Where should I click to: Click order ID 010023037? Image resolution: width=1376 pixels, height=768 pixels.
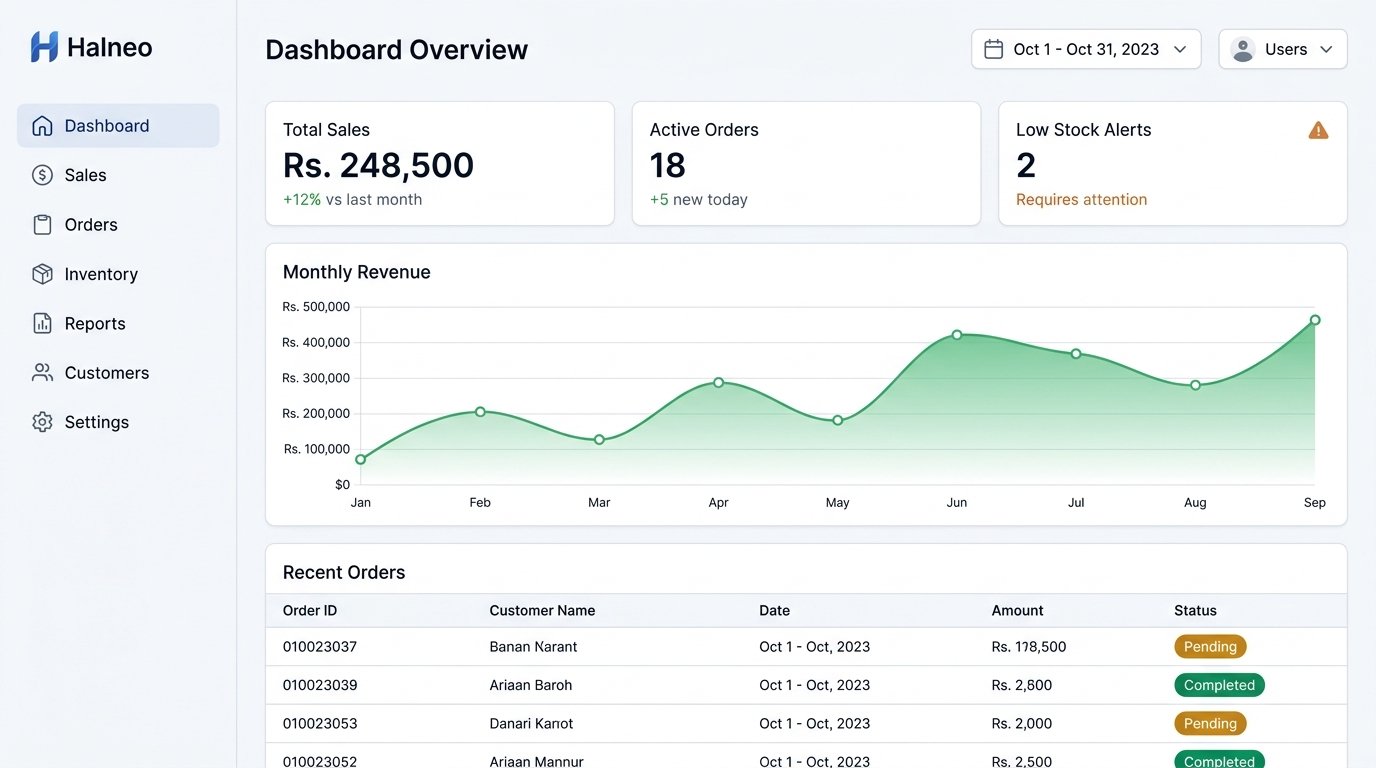point(320,647)
